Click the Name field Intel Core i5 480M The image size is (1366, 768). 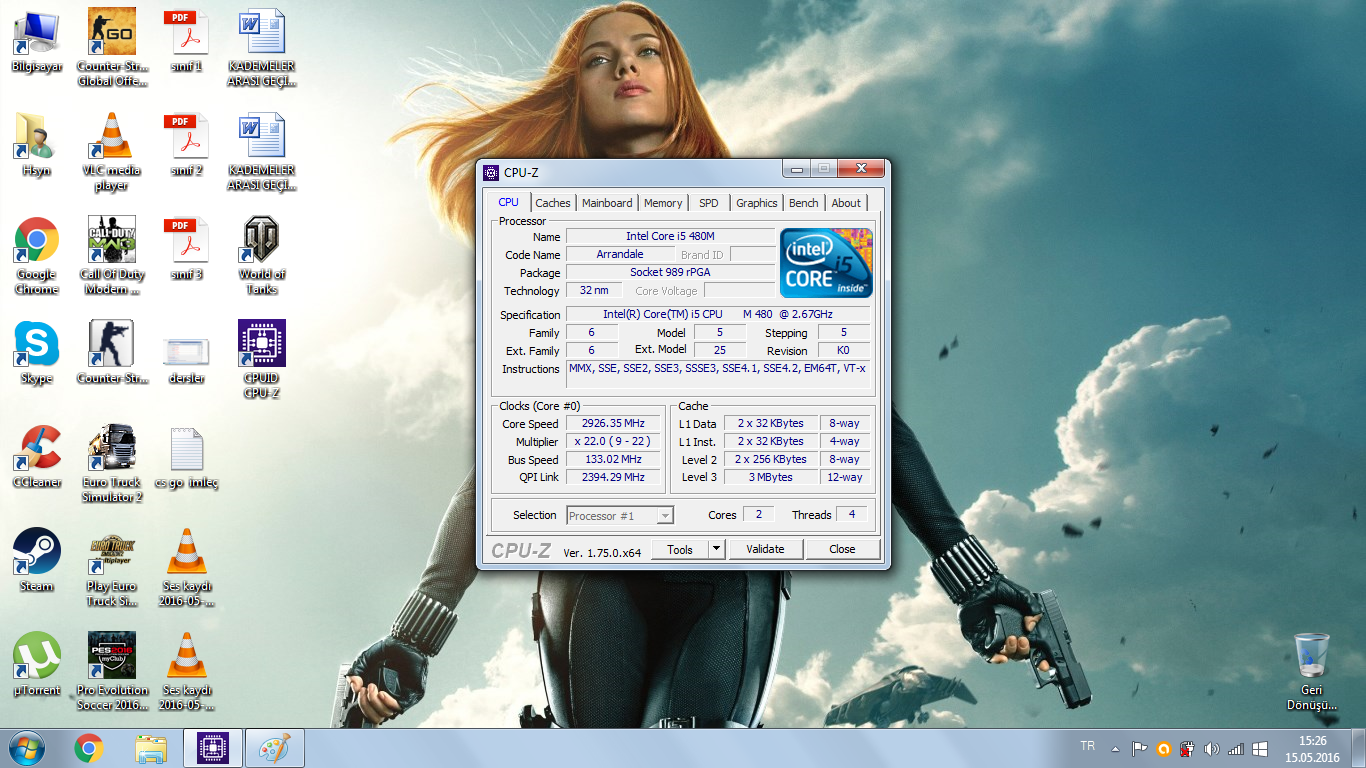[670, 236]
